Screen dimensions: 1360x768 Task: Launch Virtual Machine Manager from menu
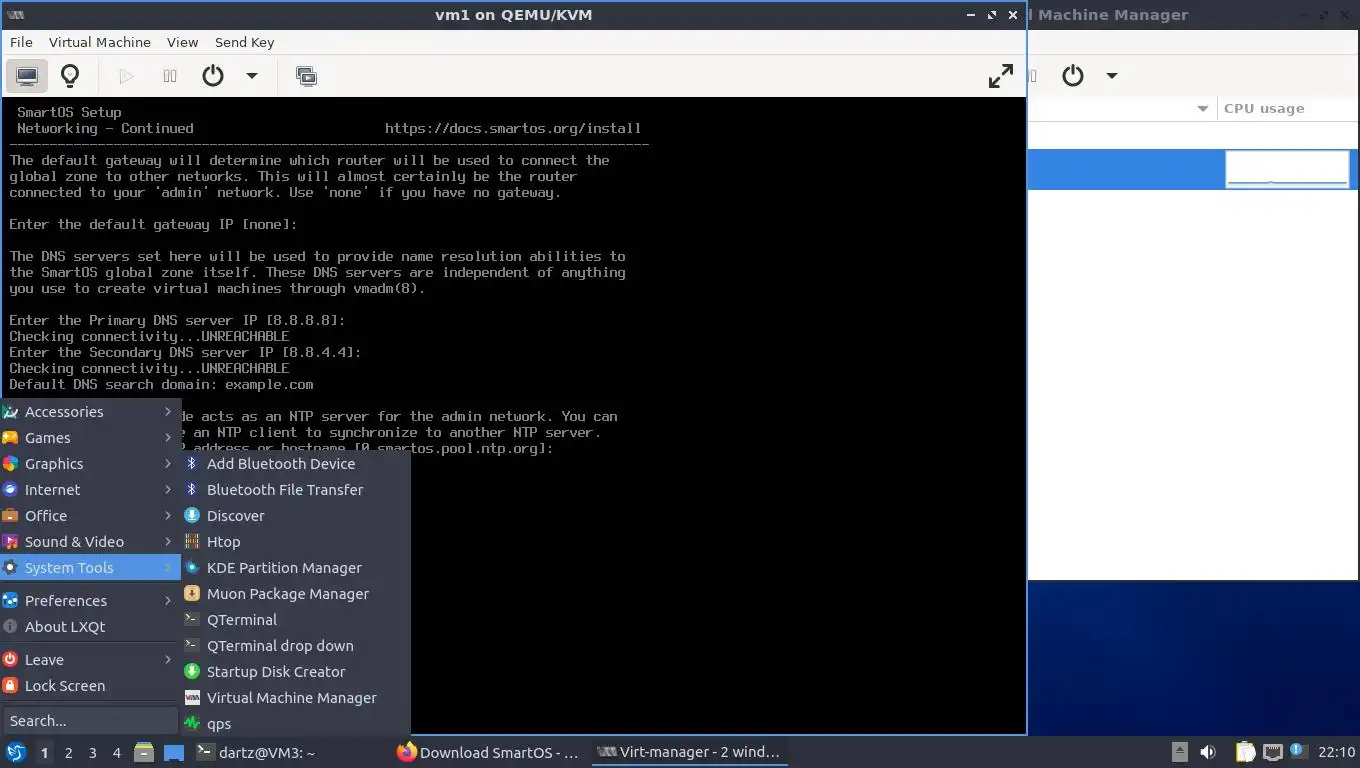(295, 698)
